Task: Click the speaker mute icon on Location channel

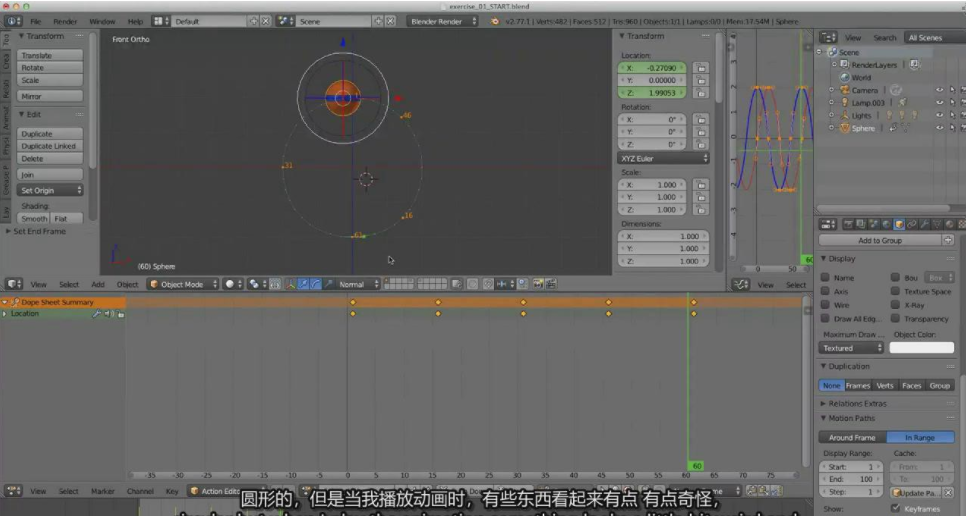Action: pos(108,314)
